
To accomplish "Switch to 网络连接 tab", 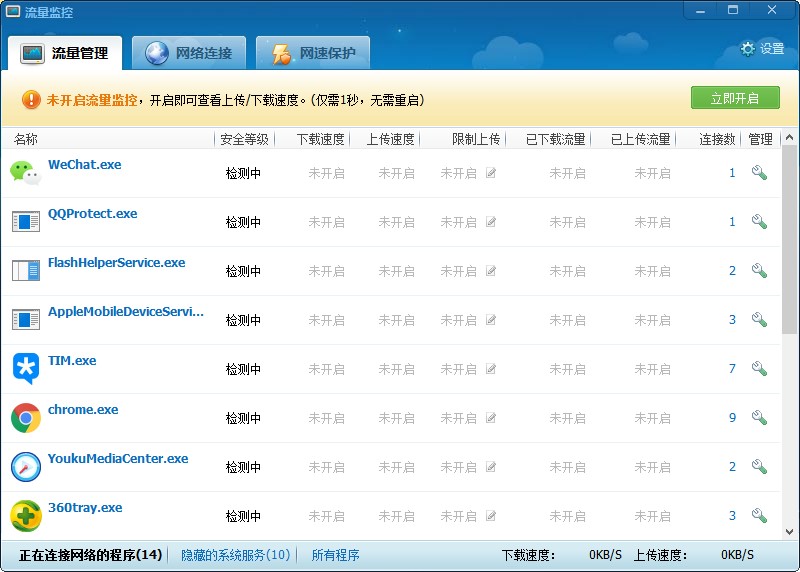I will pos(189,53).
